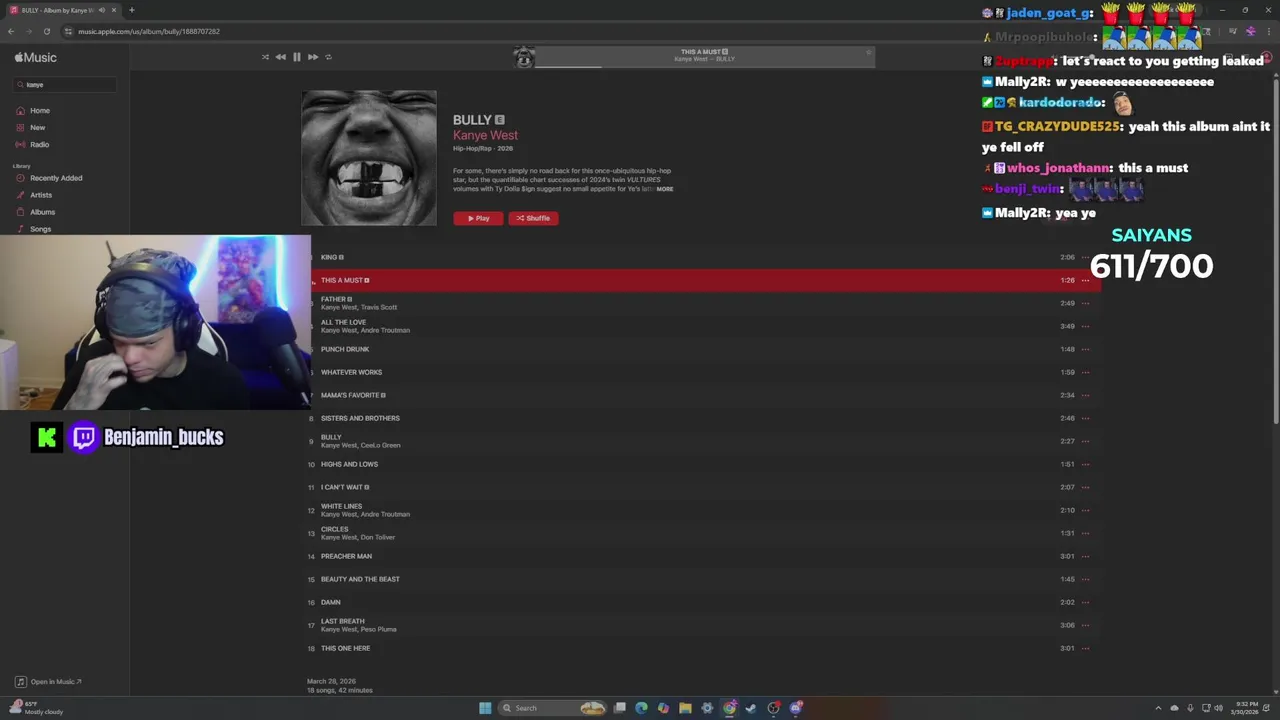This screenshot has width=1280, height=720.
Task: Open more options for PUNCH DRUNK
Action: 1085,349
